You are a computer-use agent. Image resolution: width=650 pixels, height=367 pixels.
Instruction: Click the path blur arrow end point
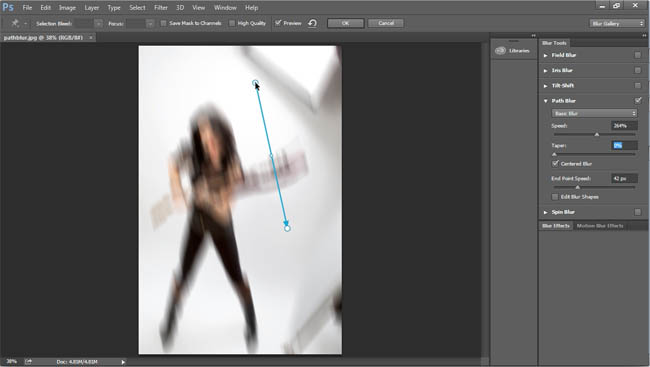click(x=287, y=228)
